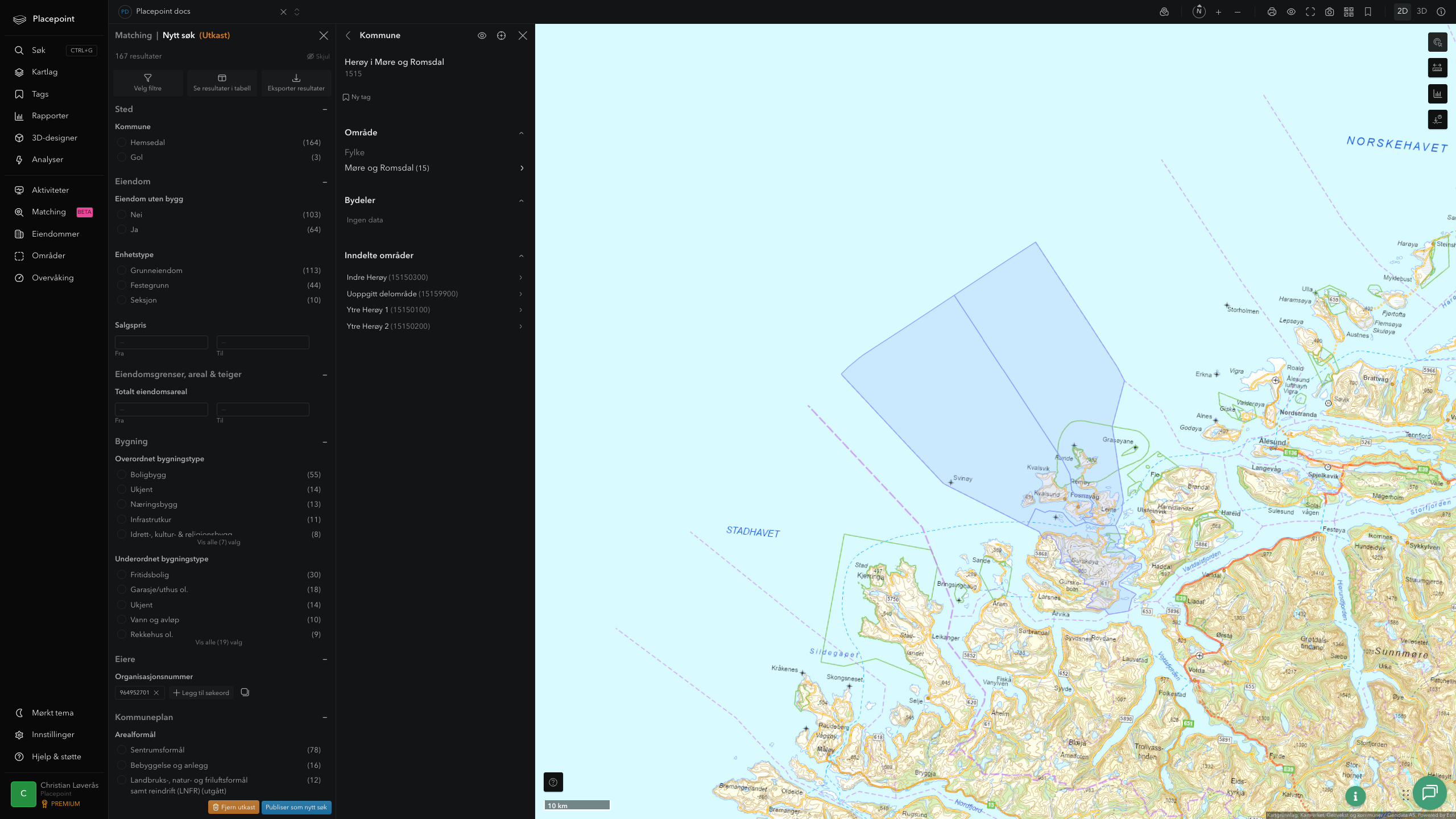Click the north compass icon
Viewport: 1456px width, 819px height.
pos(1199,11)
